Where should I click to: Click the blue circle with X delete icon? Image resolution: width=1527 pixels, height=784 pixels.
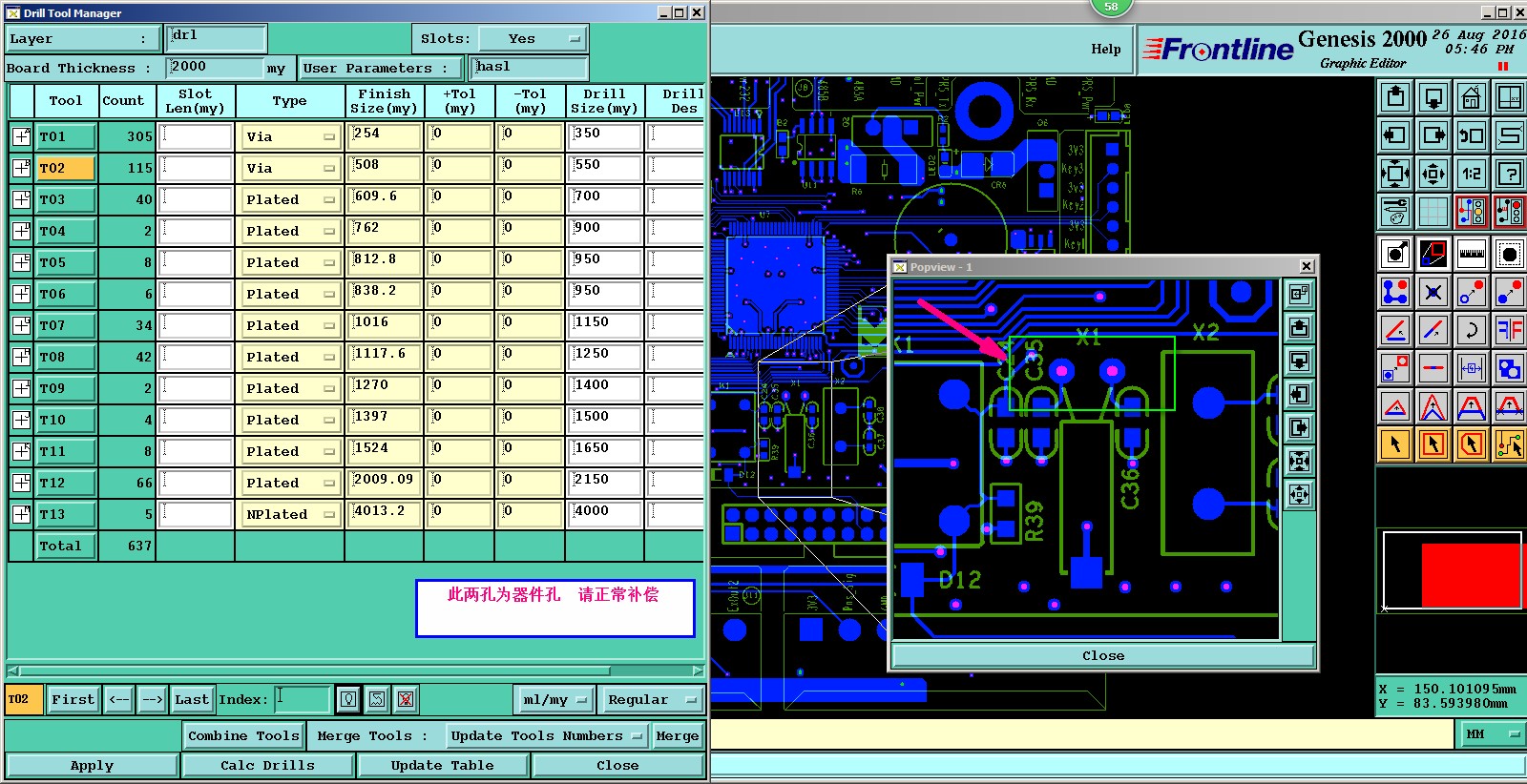point(1433,292)
